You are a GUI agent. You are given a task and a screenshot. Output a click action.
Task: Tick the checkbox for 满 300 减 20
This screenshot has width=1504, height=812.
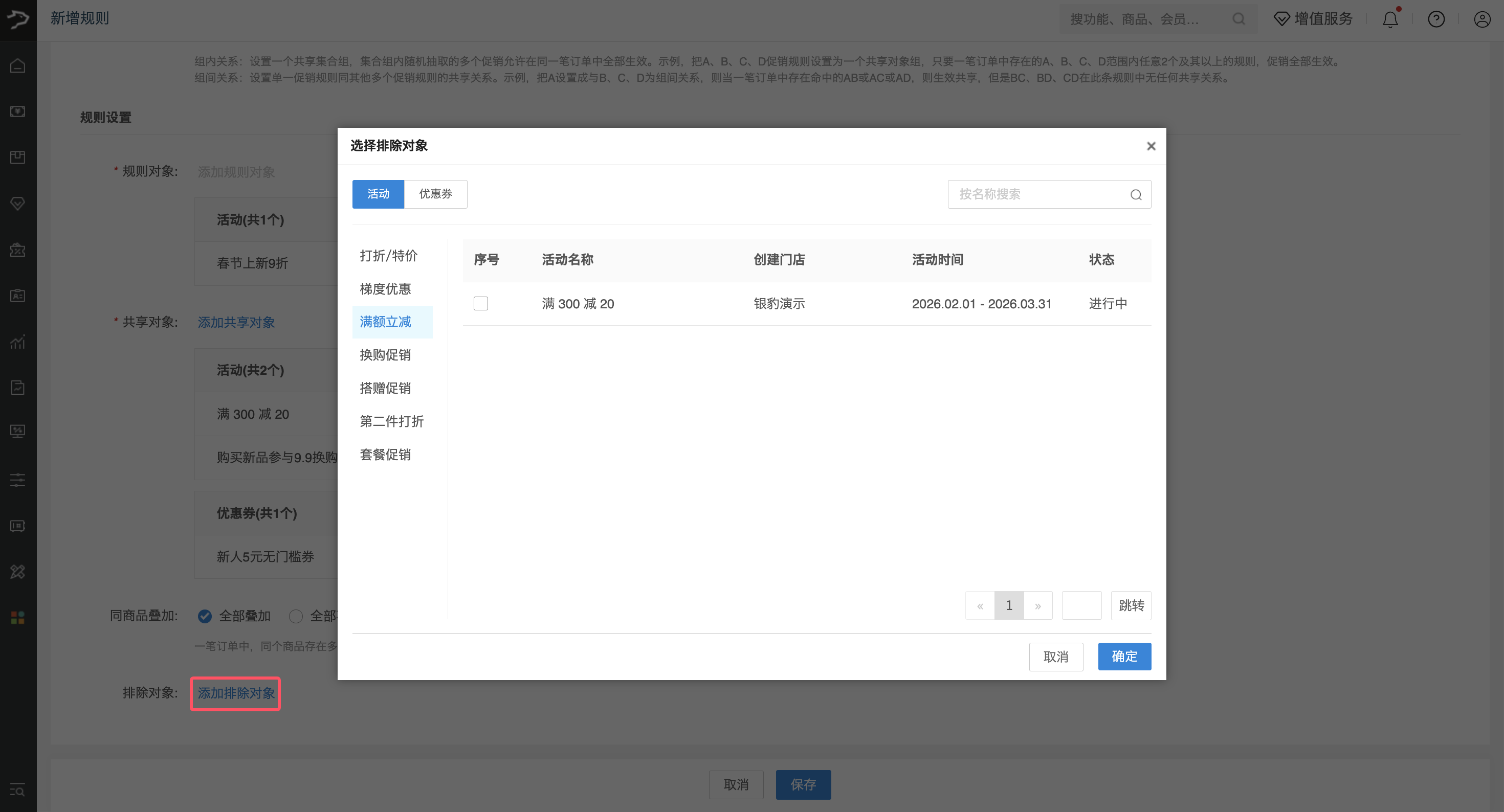480,304
